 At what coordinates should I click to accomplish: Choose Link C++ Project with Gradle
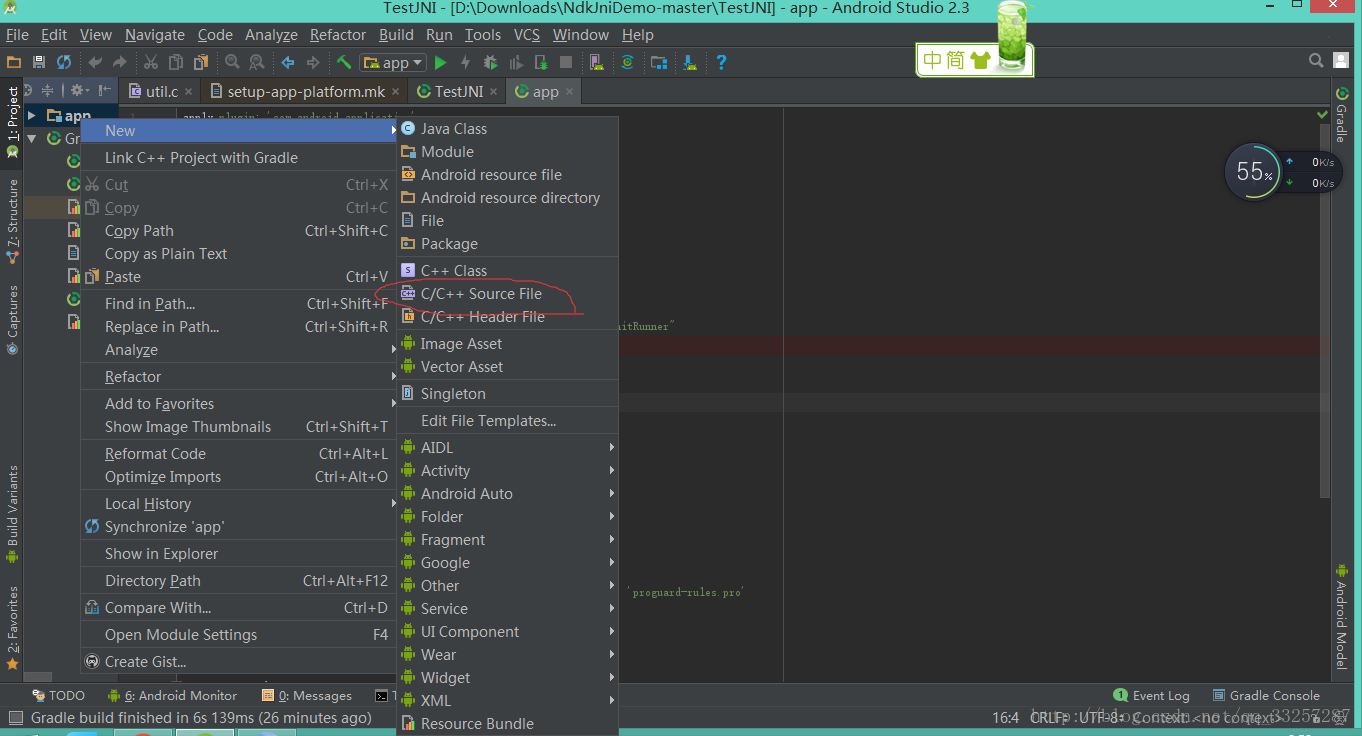(x=239, y=158)
